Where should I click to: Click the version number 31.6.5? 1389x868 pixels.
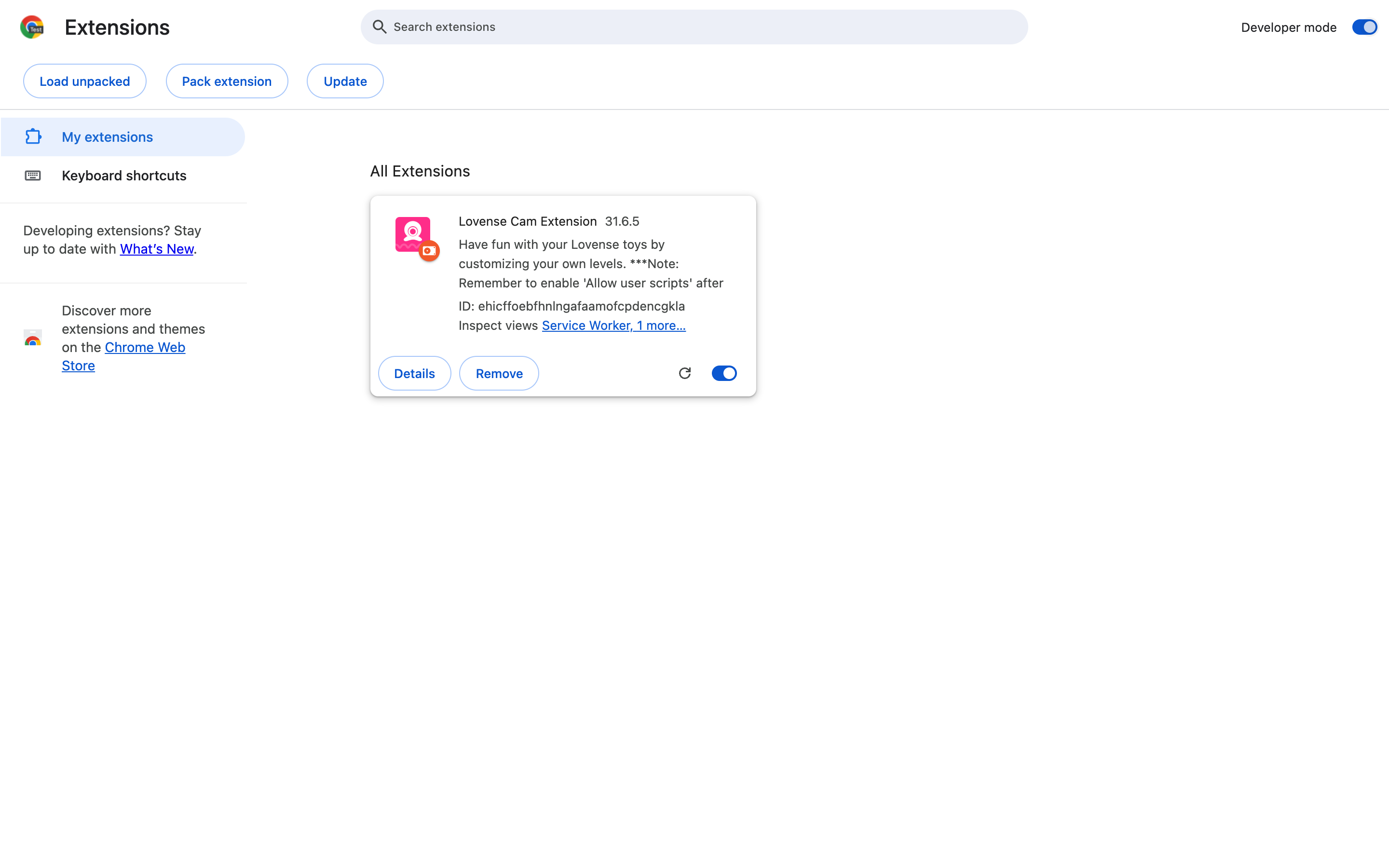(622, 221)
